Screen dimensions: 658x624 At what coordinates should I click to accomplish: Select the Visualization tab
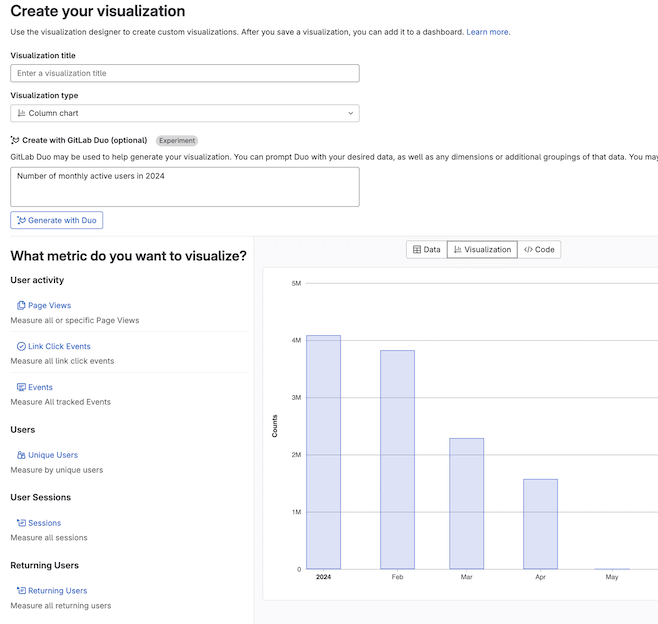(x=483, y=250)
